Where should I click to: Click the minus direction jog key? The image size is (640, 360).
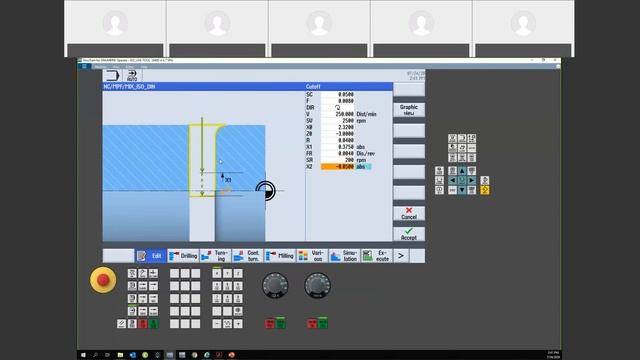click(217, 324)
